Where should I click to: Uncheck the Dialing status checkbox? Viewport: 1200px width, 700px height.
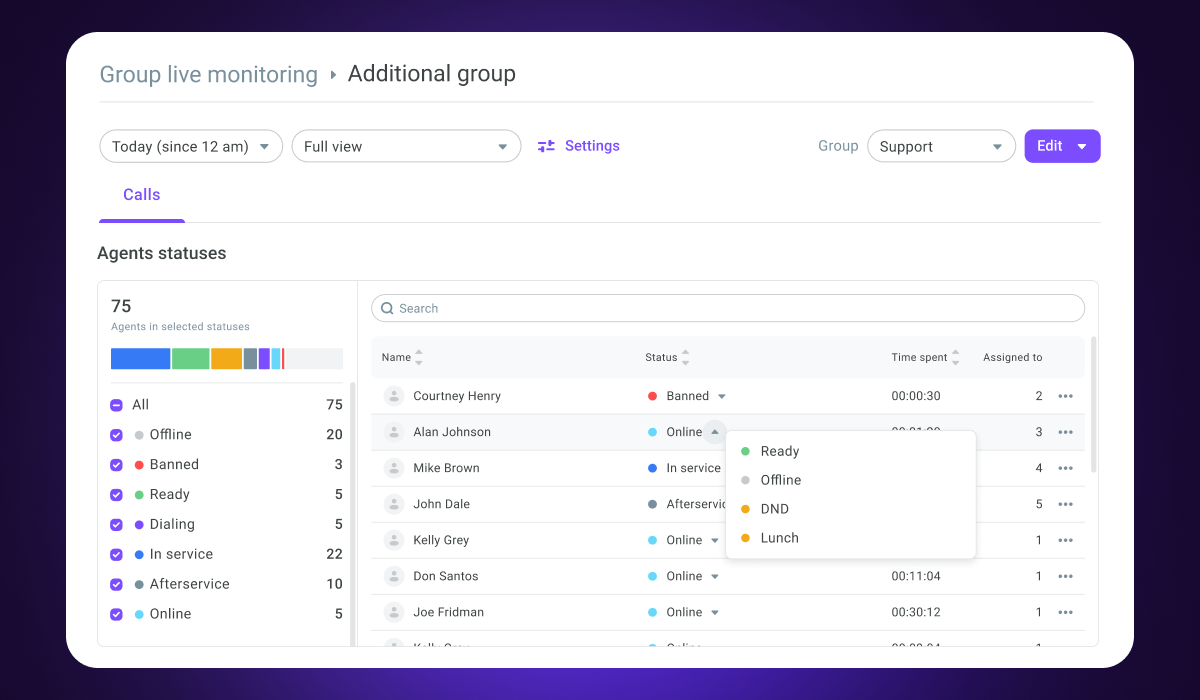(x=116, y=525)
